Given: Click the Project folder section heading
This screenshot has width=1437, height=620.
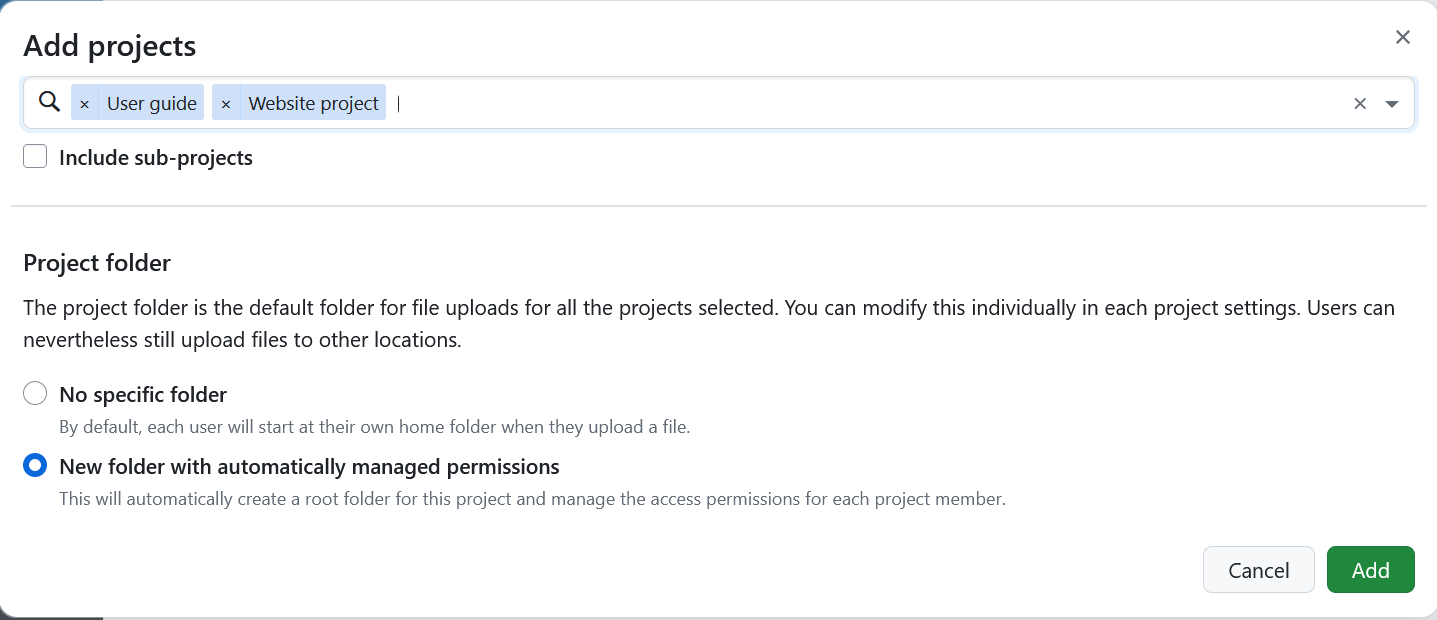Looking at the screenshot, I should 96,262.
